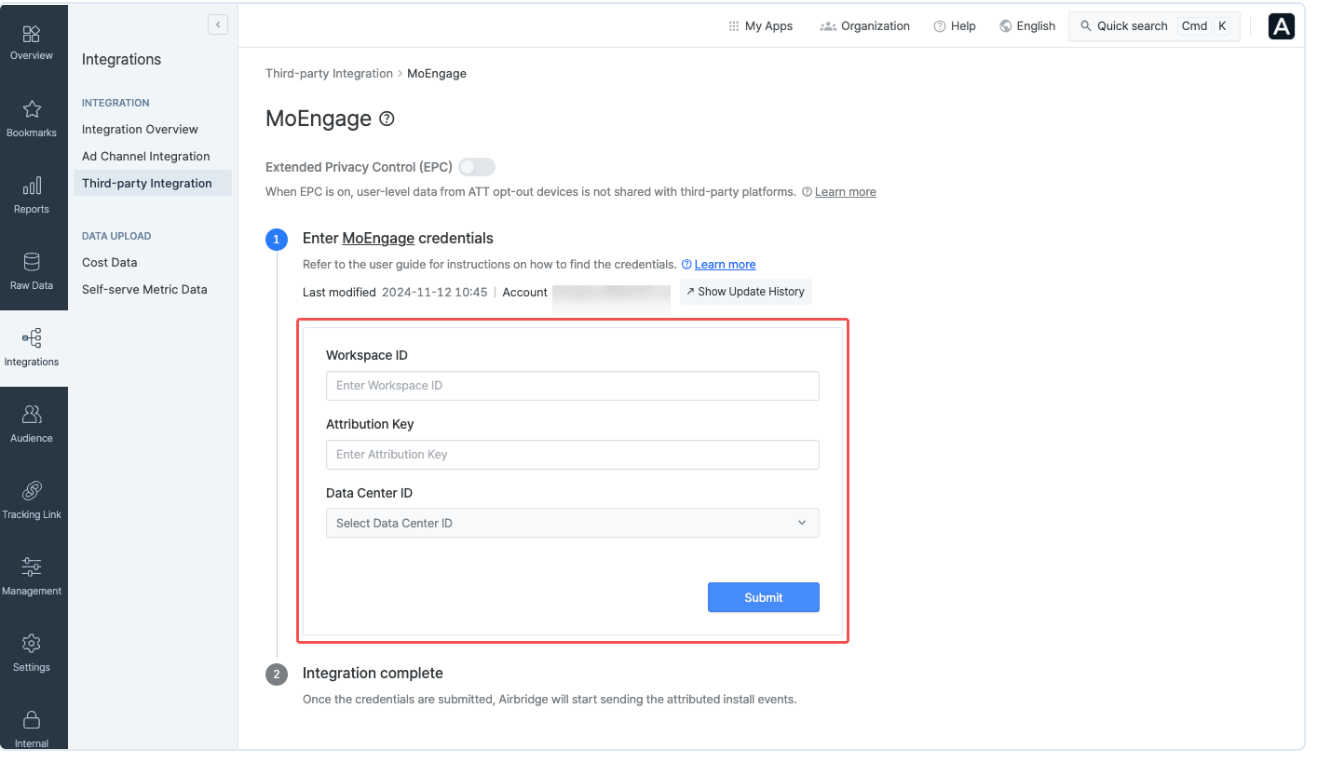Open Self-serve Metric Data page
Screen dimensions: 1326x768
pyautogui.click(x=145, y=289)
